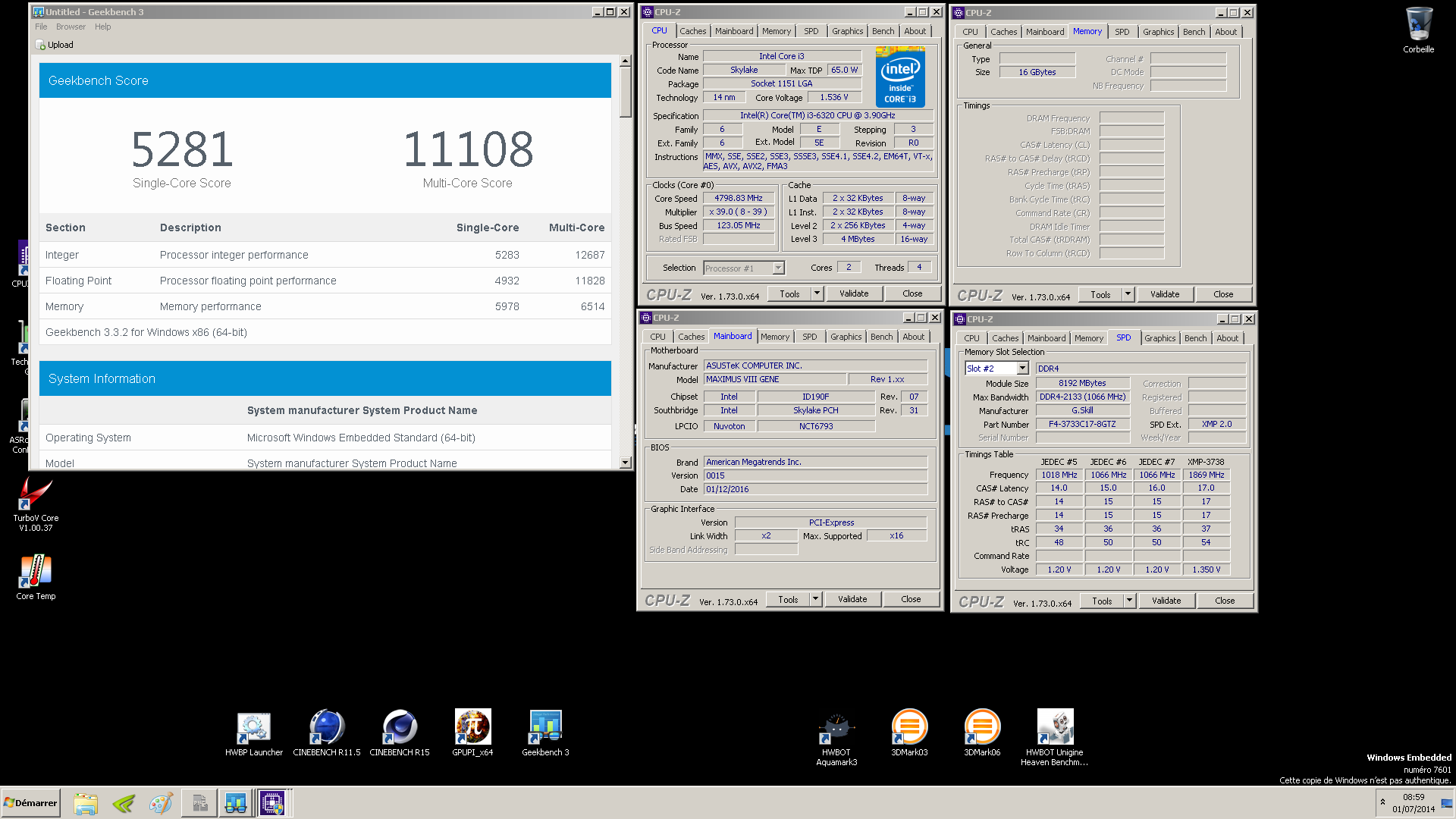Click Close button in Memory tab window
Viewport: 1456px width, 819px height.
pos(1223,294)
